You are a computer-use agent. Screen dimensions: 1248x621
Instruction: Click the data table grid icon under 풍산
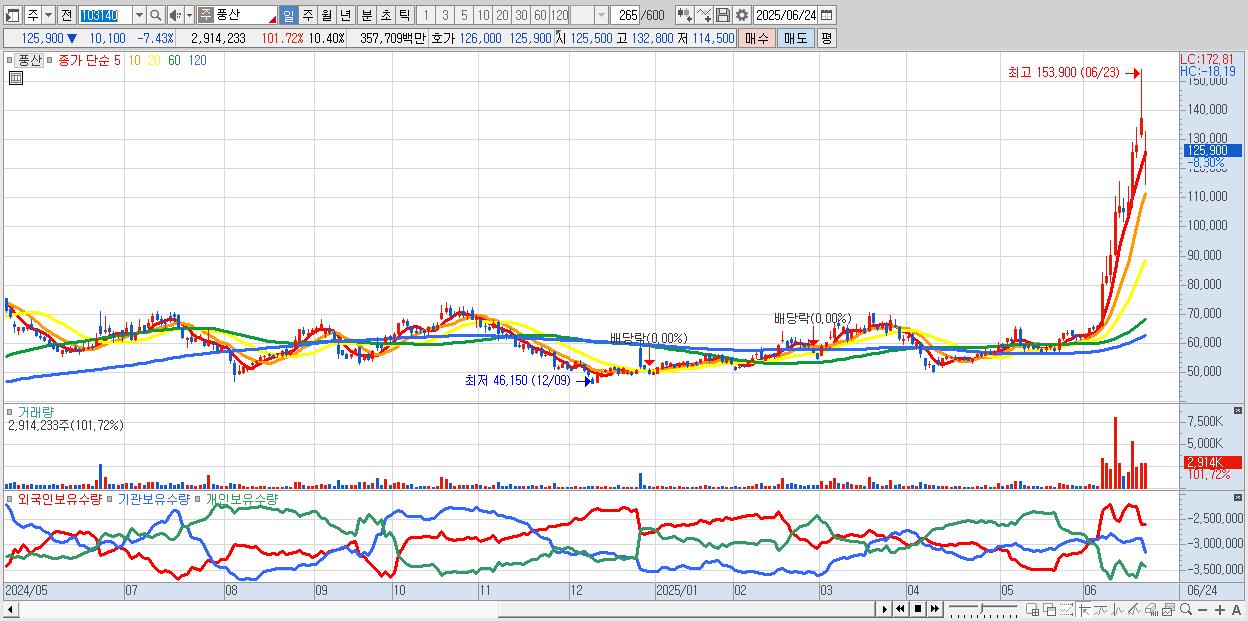[16, 78]
